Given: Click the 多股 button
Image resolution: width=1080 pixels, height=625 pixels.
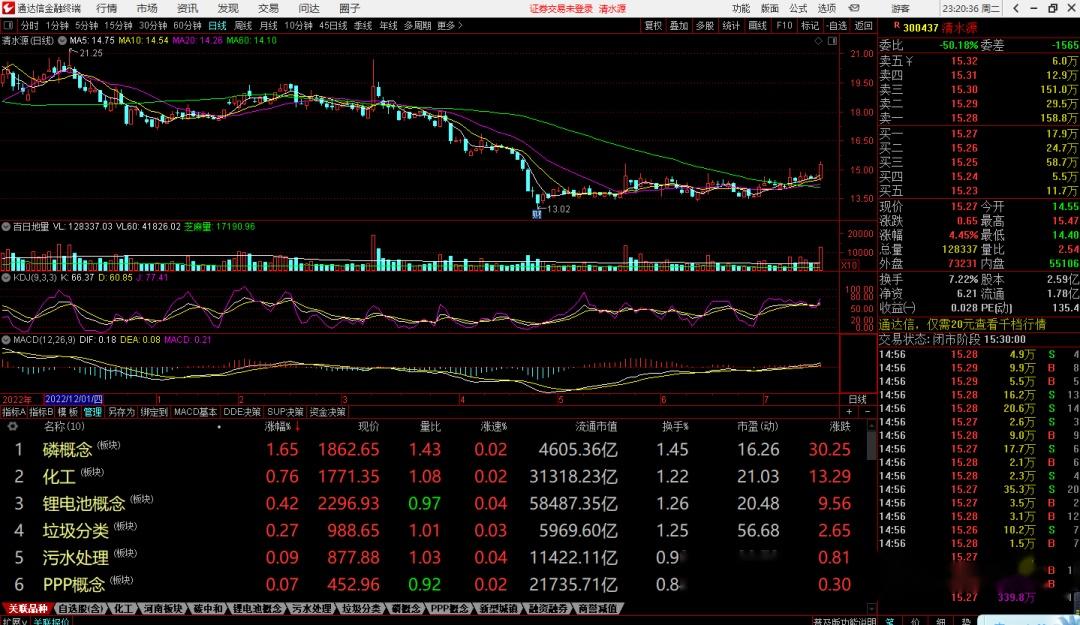Looking at the screenshot, I should coord(705,25).
